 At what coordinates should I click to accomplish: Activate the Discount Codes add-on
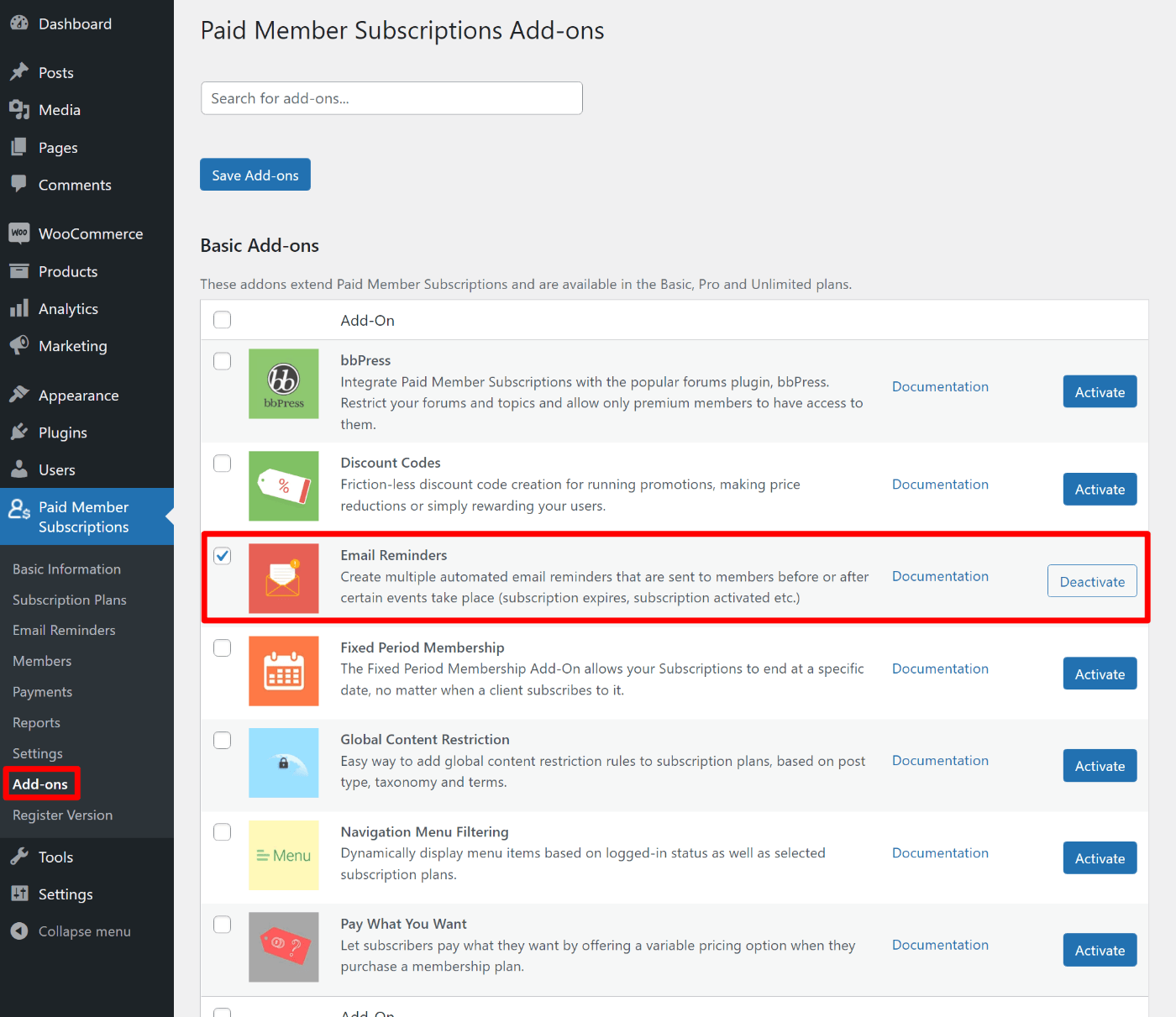pos(1100,489)
